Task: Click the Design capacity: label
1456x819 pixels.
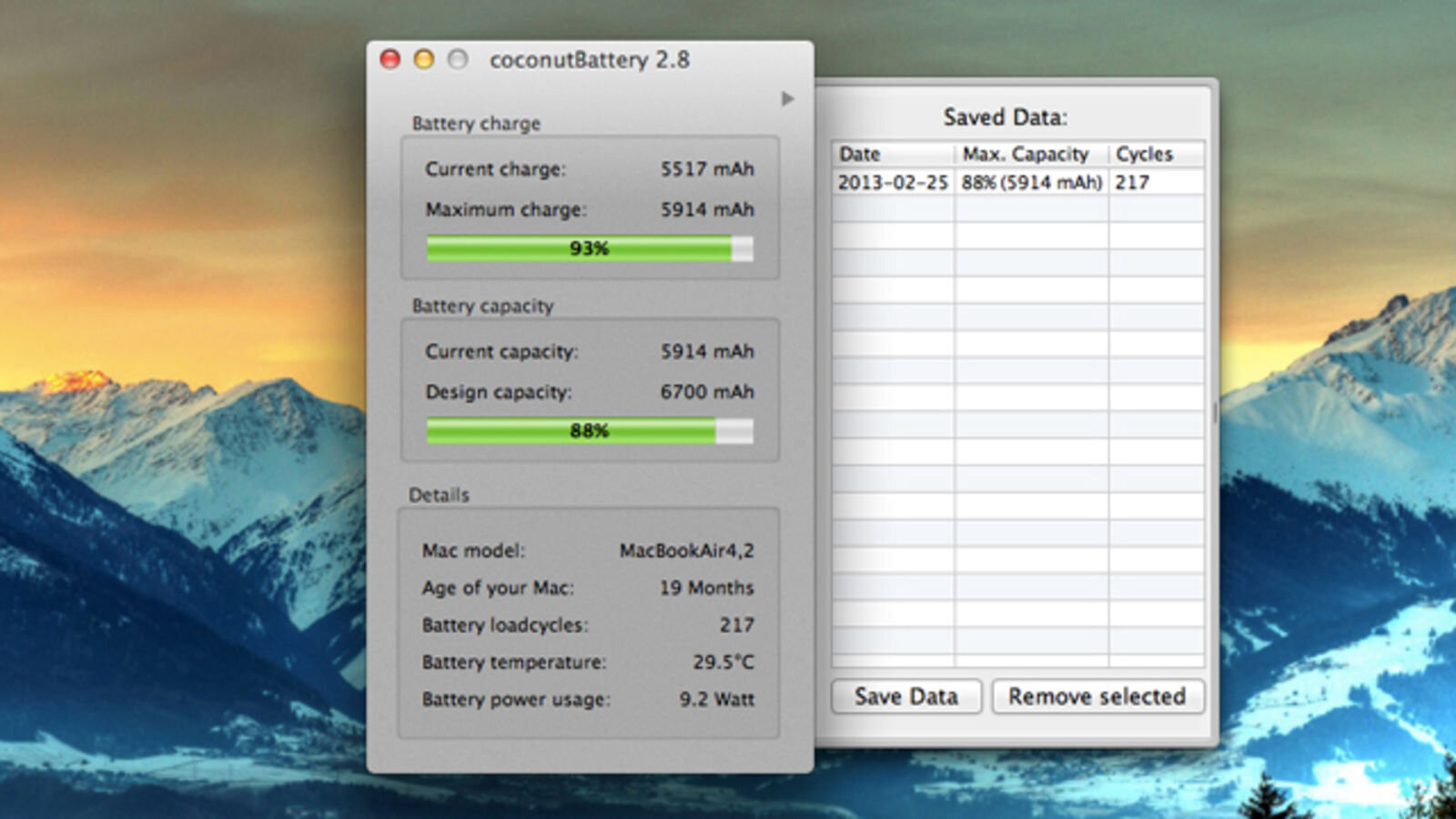Action: point(499,392)
